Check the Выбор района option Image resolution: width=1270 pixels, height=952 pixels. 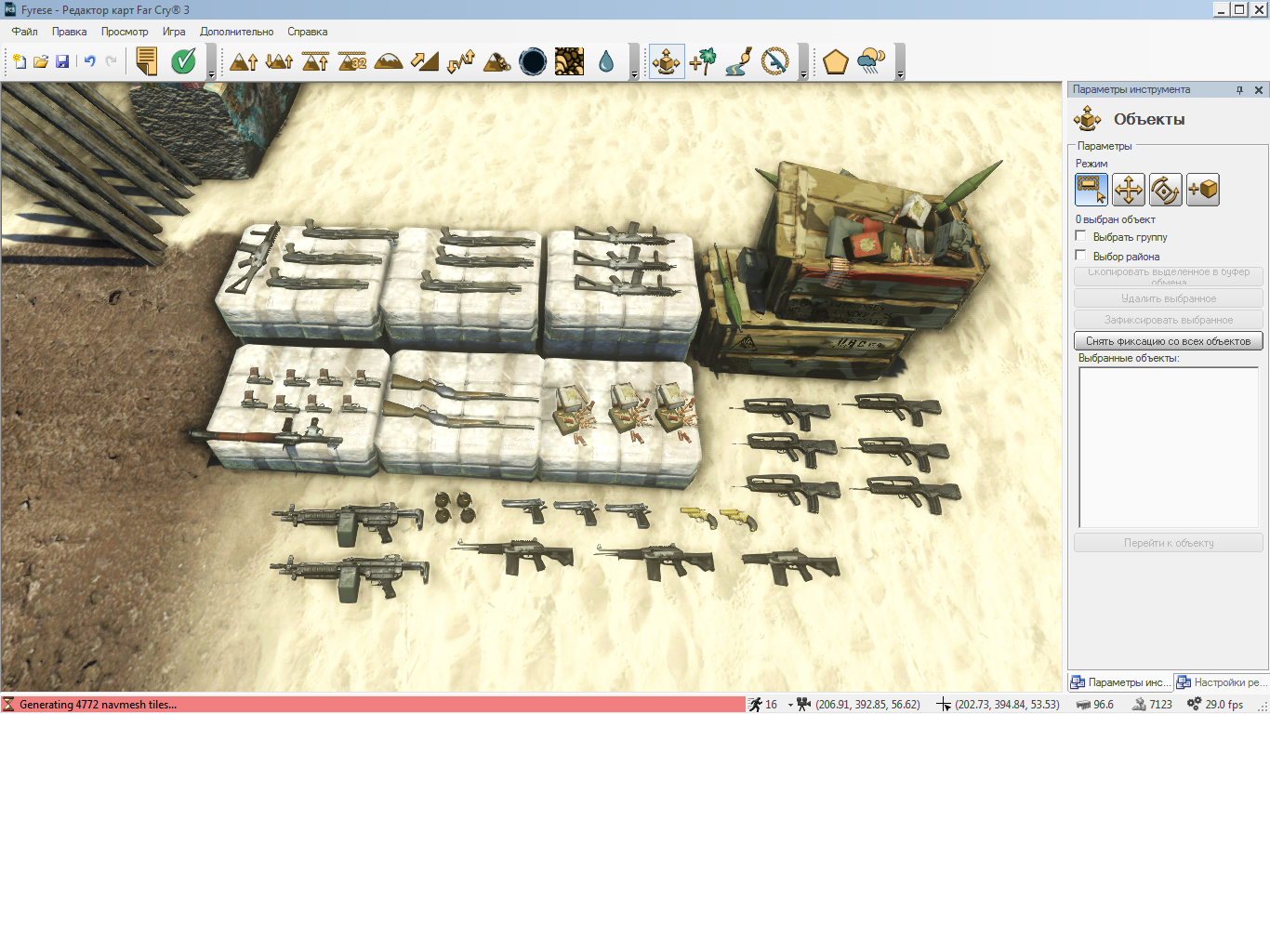point(1080,254)
